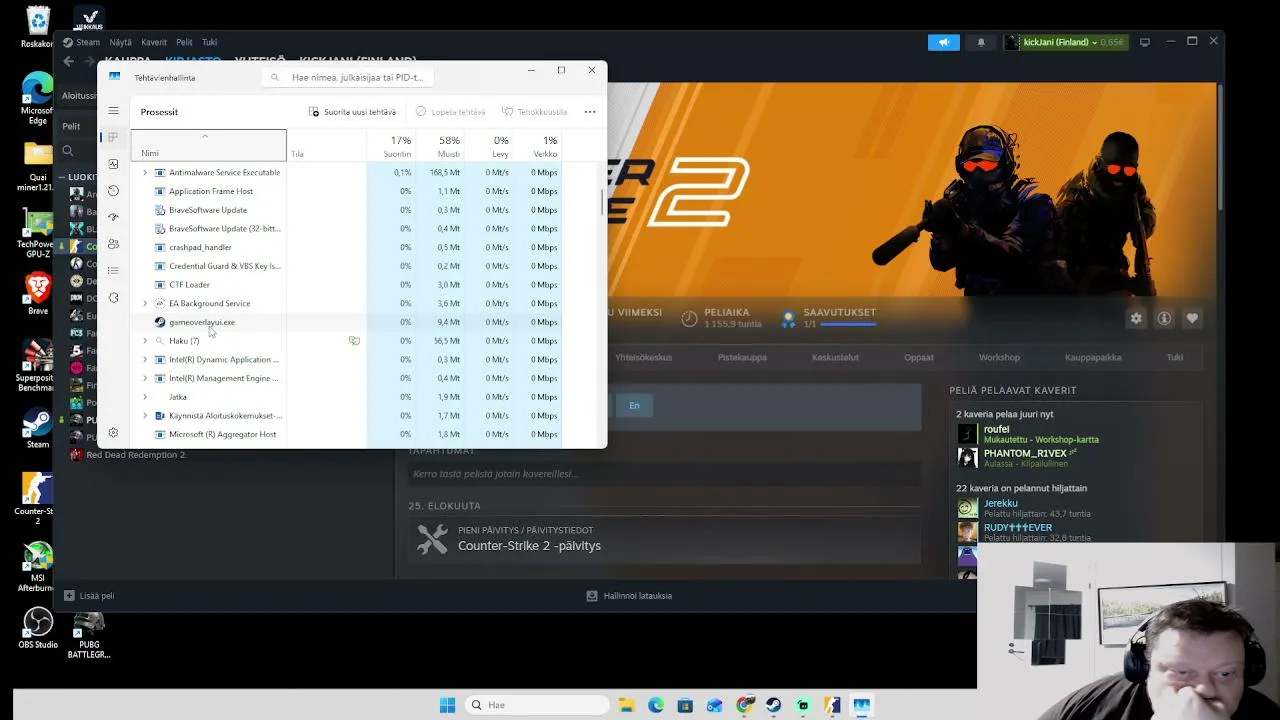This screenshot has width=1280, height=720.
Task: Click the Steam Big Picture mode icon
Action: click(x=1145, y=42)
